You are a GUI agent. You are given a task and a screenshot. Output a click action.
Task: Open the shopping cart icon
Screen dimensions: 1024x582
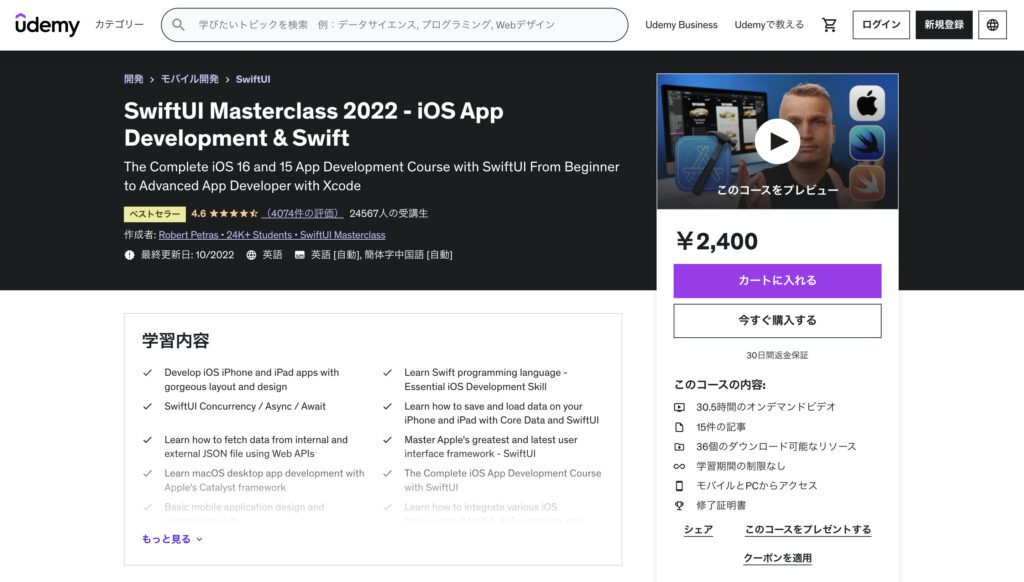829,25
